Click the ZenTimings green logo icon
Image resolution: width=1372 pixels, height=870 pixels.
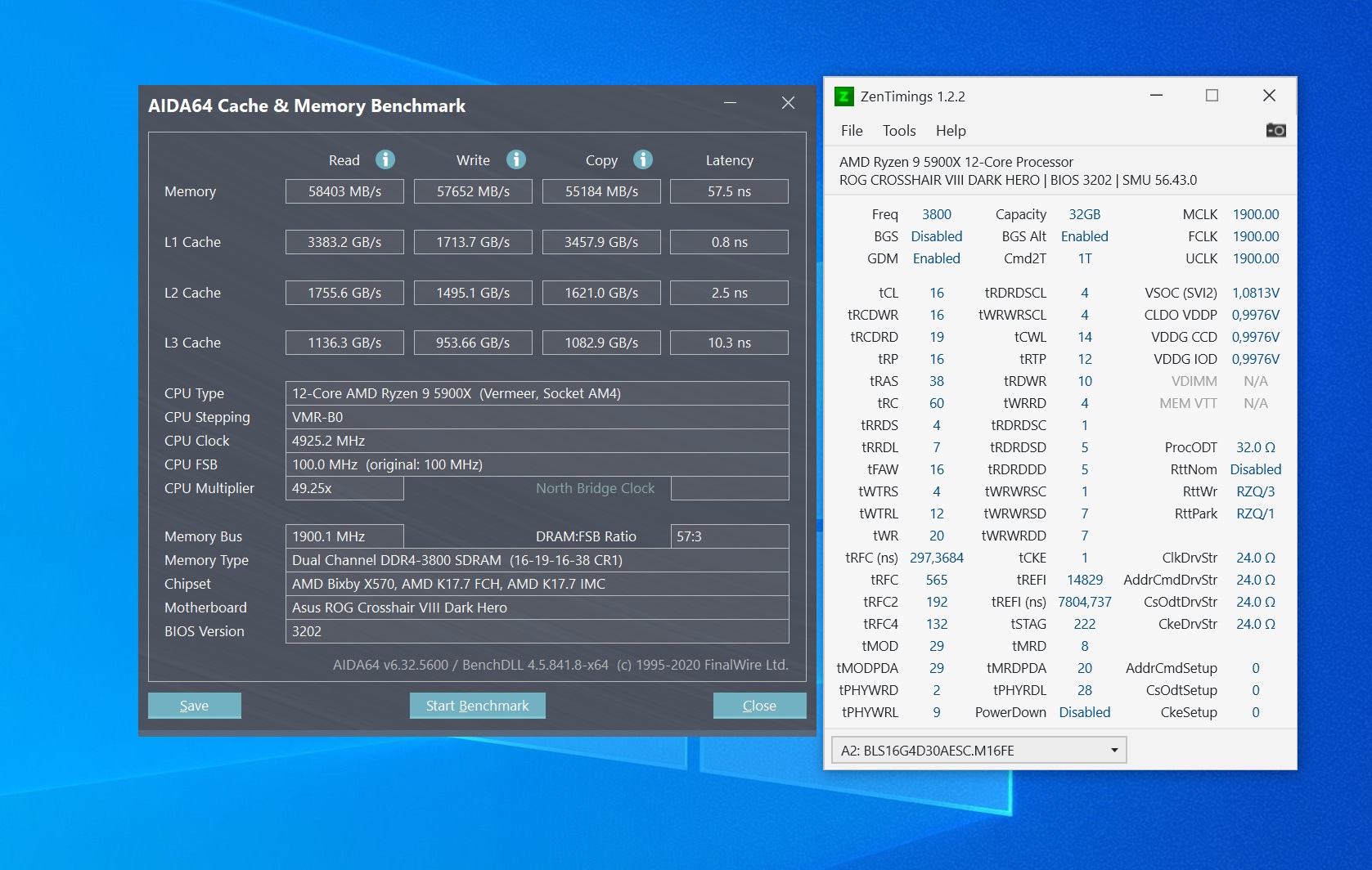843,96
